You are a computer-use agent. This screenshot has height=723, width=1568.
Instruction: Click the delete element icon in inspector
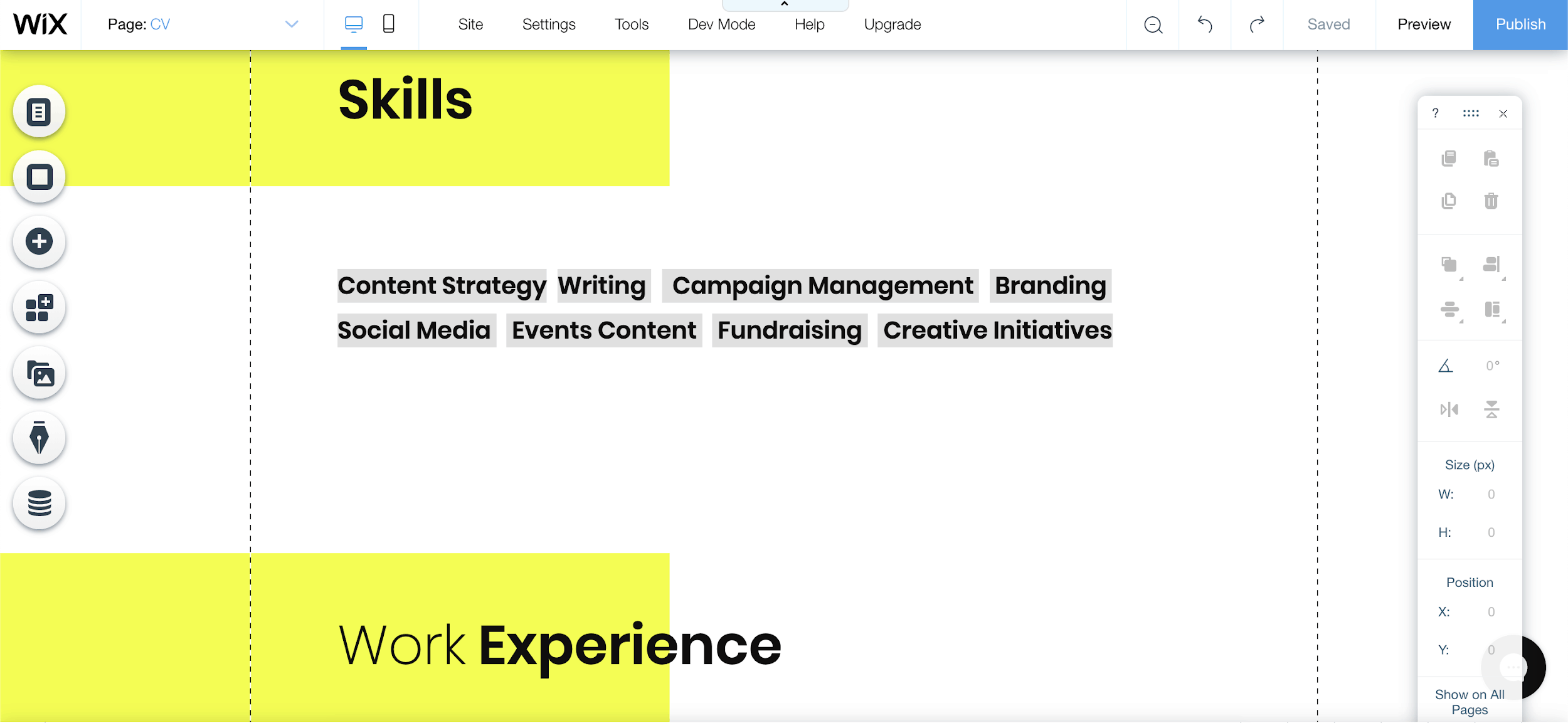[1491, 200]
